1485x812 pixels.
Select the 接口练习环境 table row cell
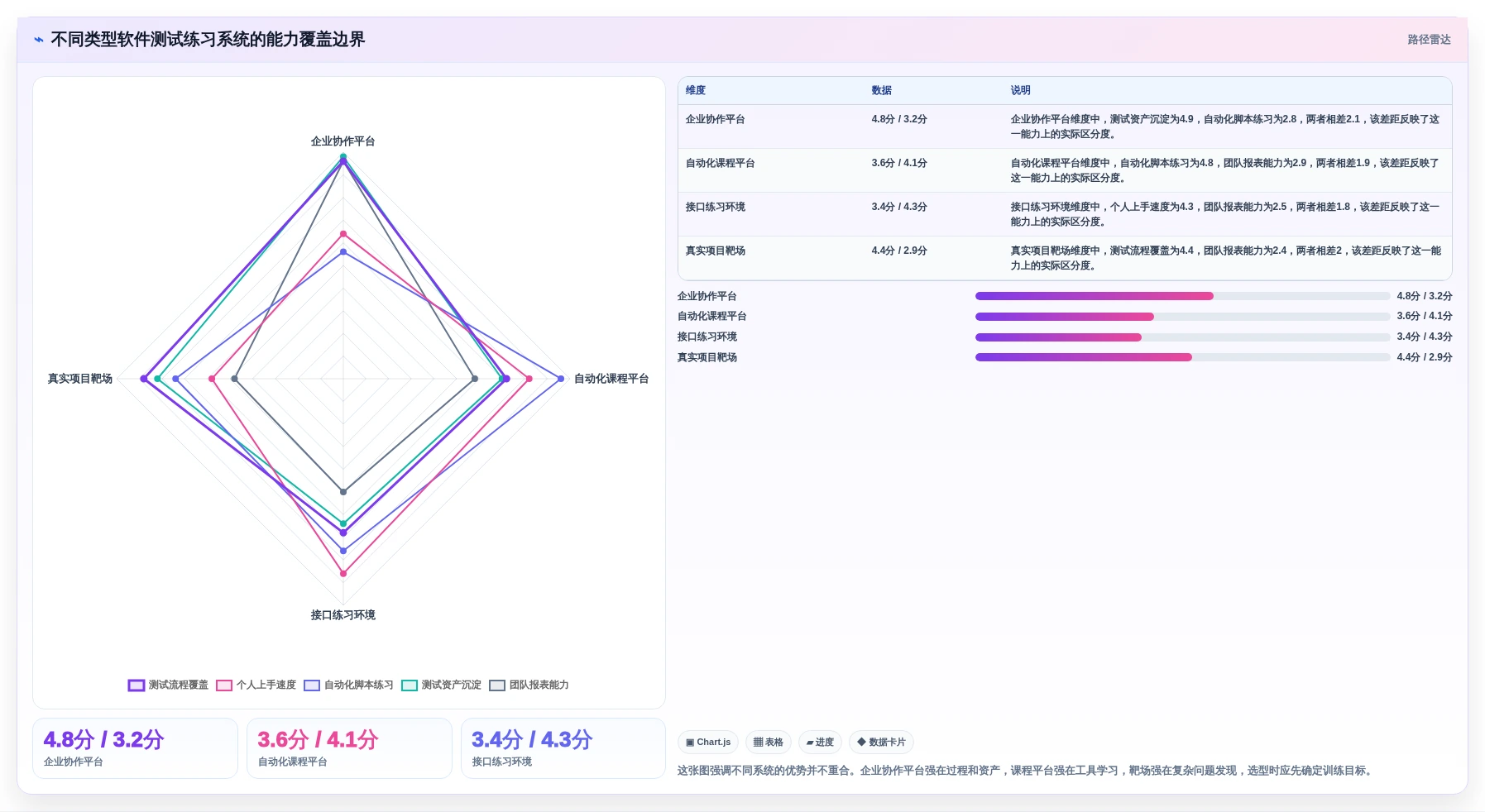pos(771,214)
